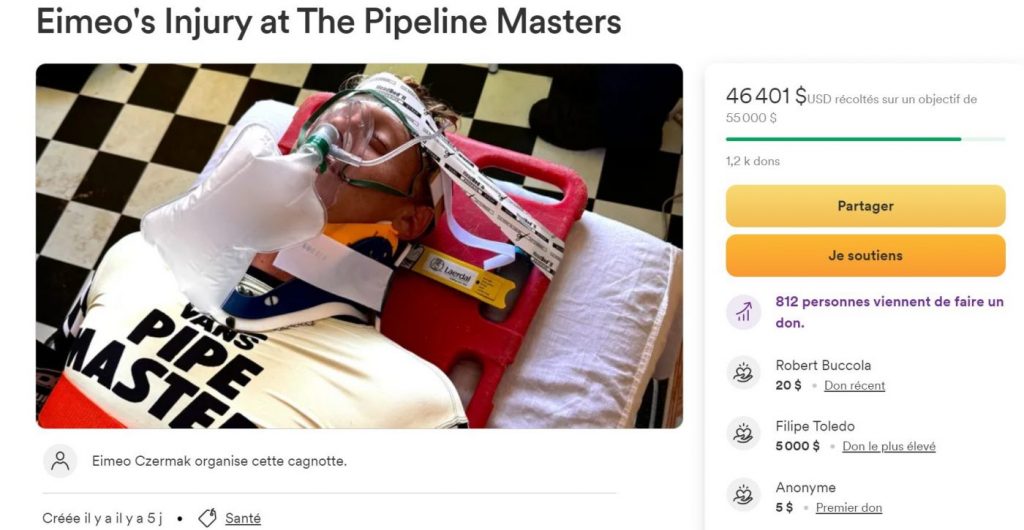Click the 46 401 $ raised amount
This screenshot has height=530, width=1024.
click(766, 96)
